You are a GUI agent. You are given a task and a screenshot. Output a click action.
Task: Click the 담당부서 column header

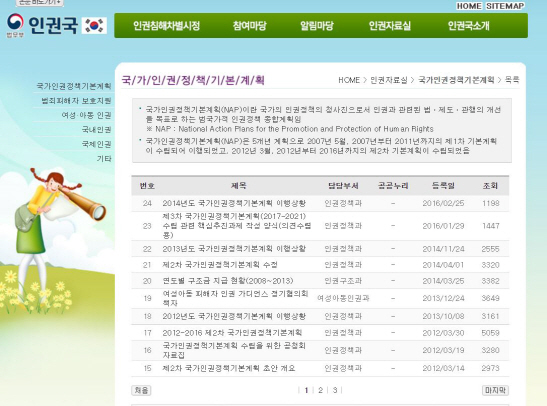coord(343,186)
